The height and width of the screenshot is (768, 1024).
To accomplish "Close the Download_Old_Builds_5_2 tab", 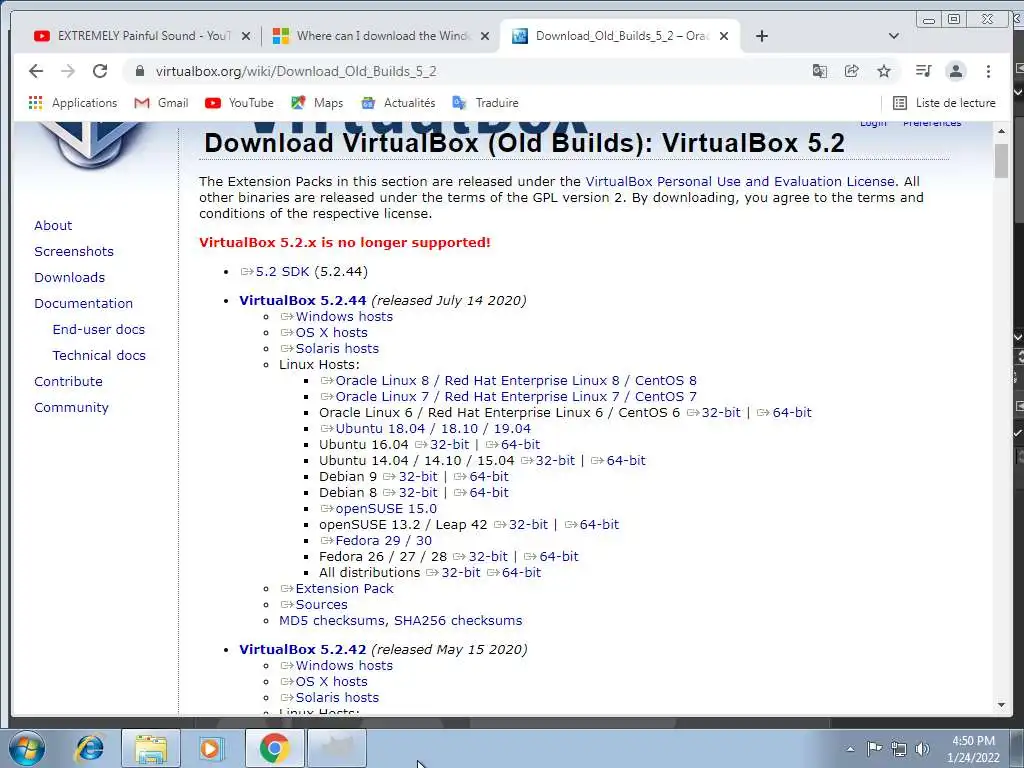I will click(x=724, y=36).
